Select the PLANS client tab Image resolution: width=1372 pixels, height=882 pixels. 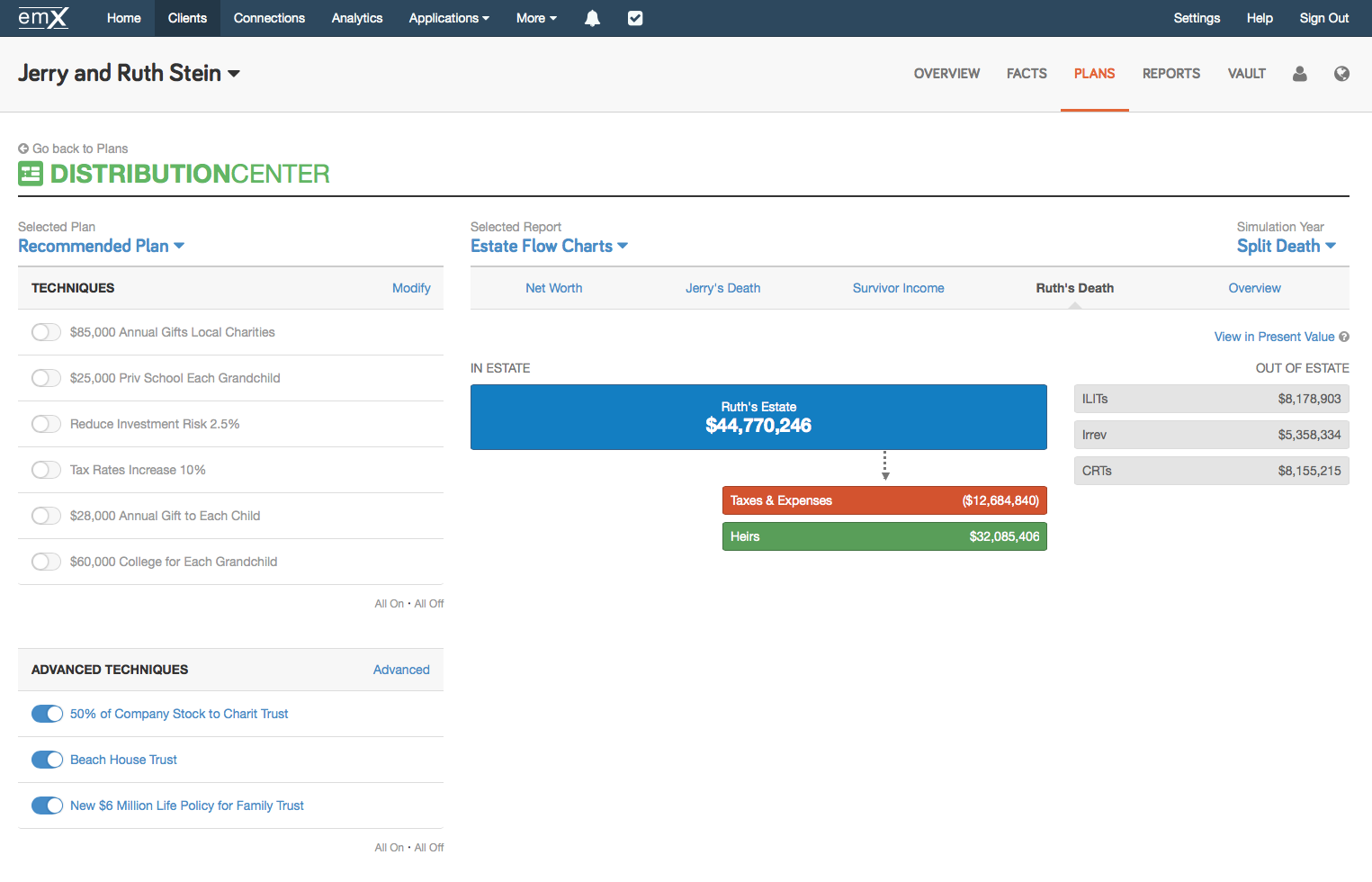tap(1094, 74)
